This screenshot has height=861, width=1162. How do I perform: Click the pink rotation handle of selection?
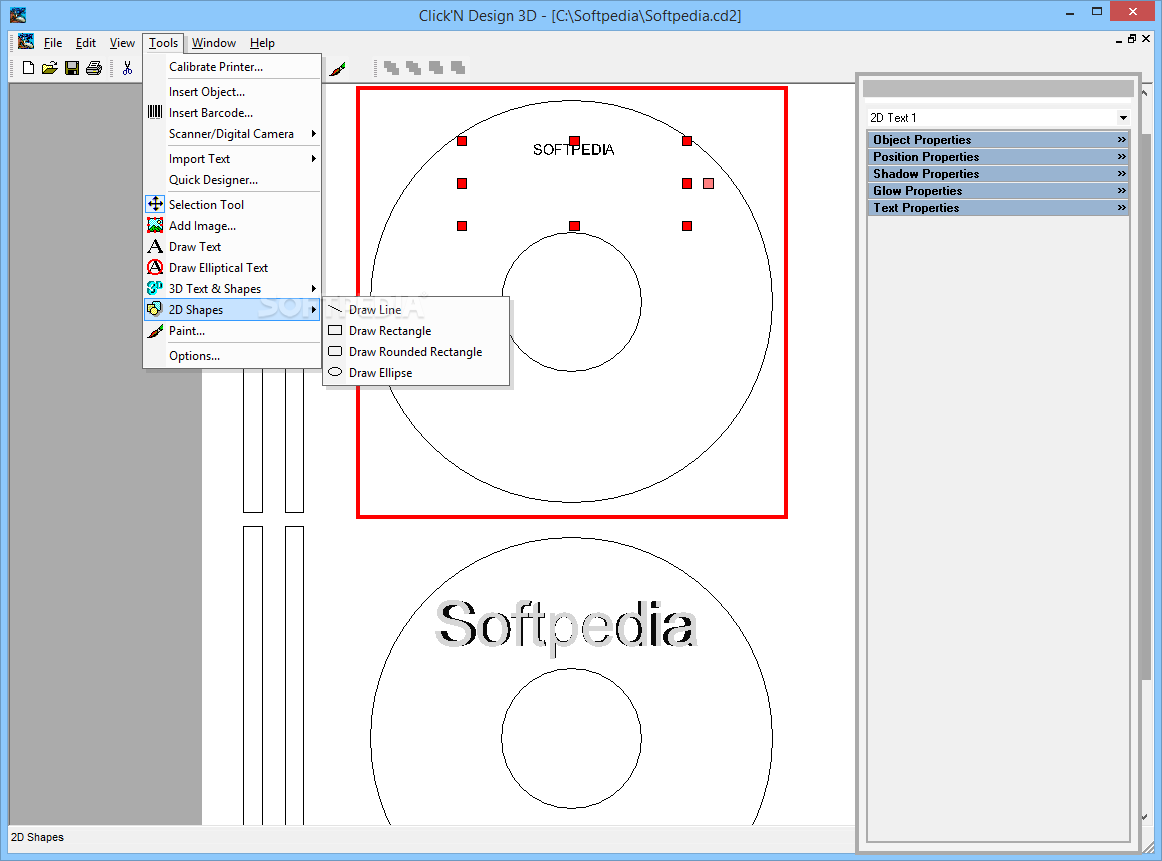708,183
